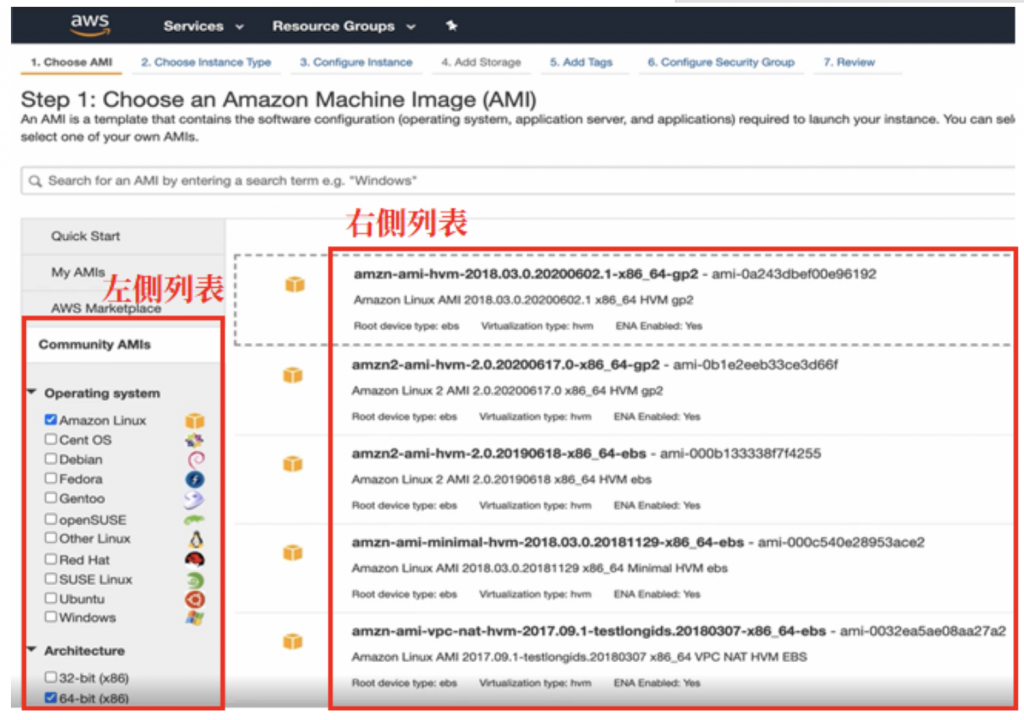Screen dimensions: 1024x720
Task: Check the Ubuntu checkbox
Action: click(51, 598)
